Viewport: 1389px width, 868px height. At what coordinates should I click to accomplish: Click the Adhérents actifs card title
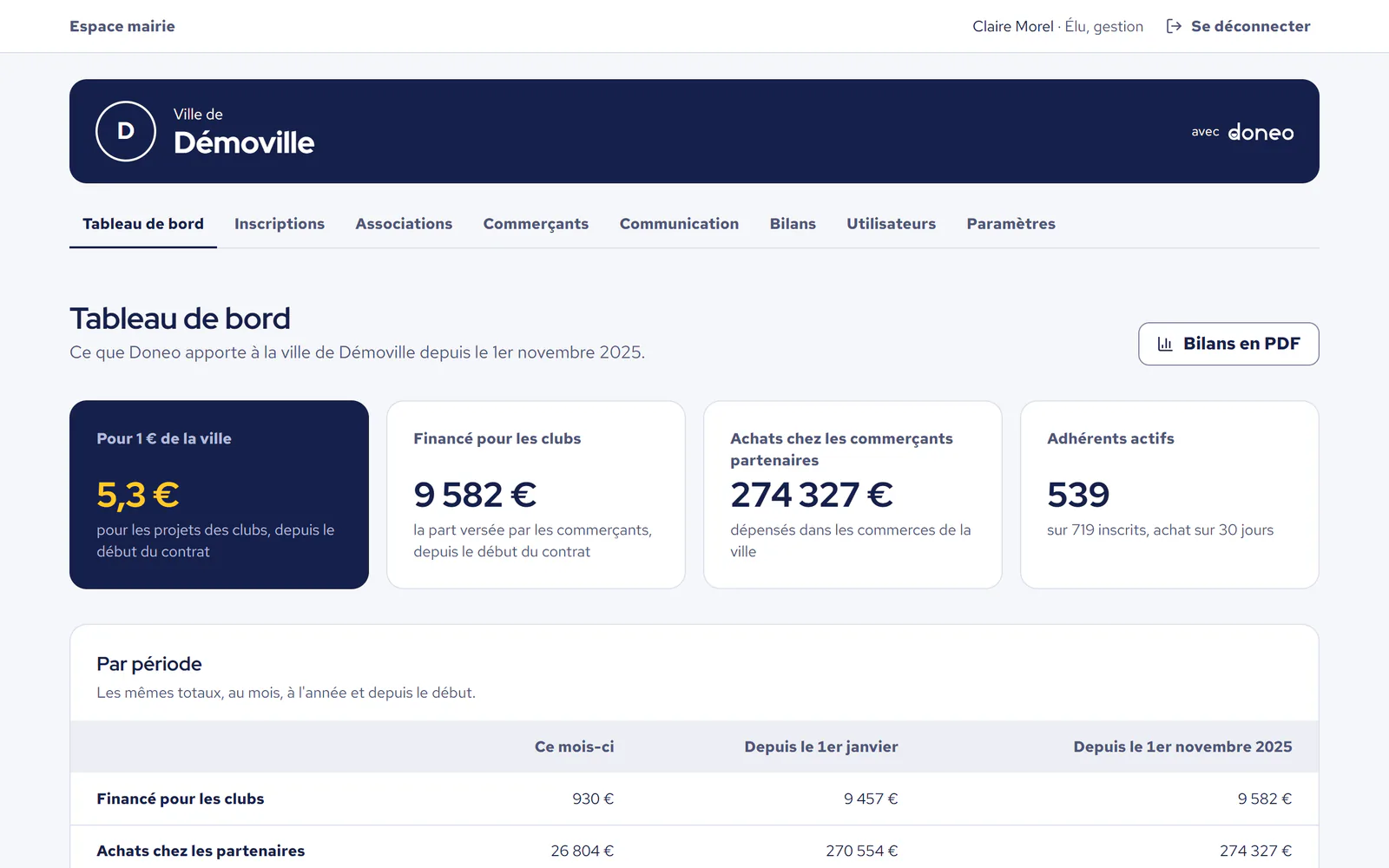pyautogui.click(x=1110, y=438)
